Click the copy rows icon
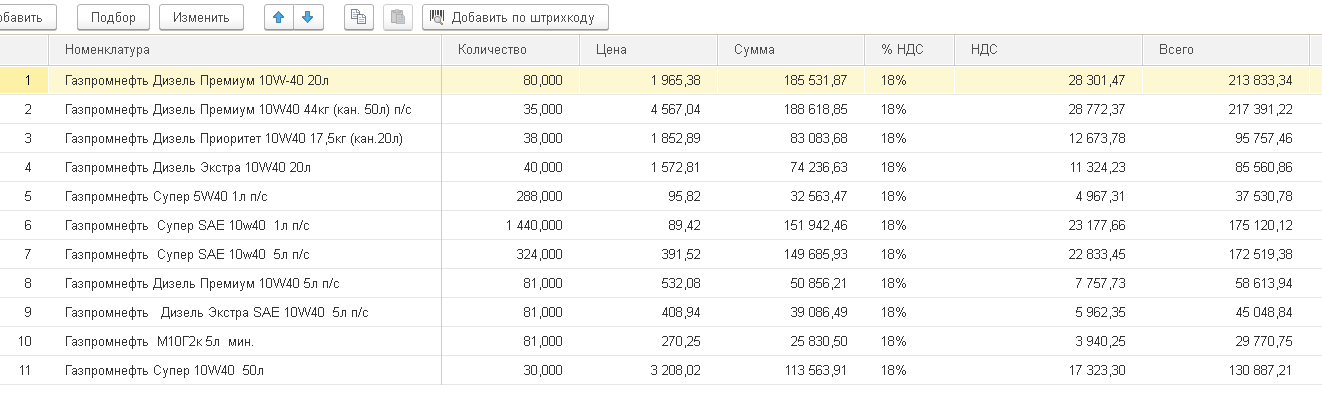 [359, 17]
